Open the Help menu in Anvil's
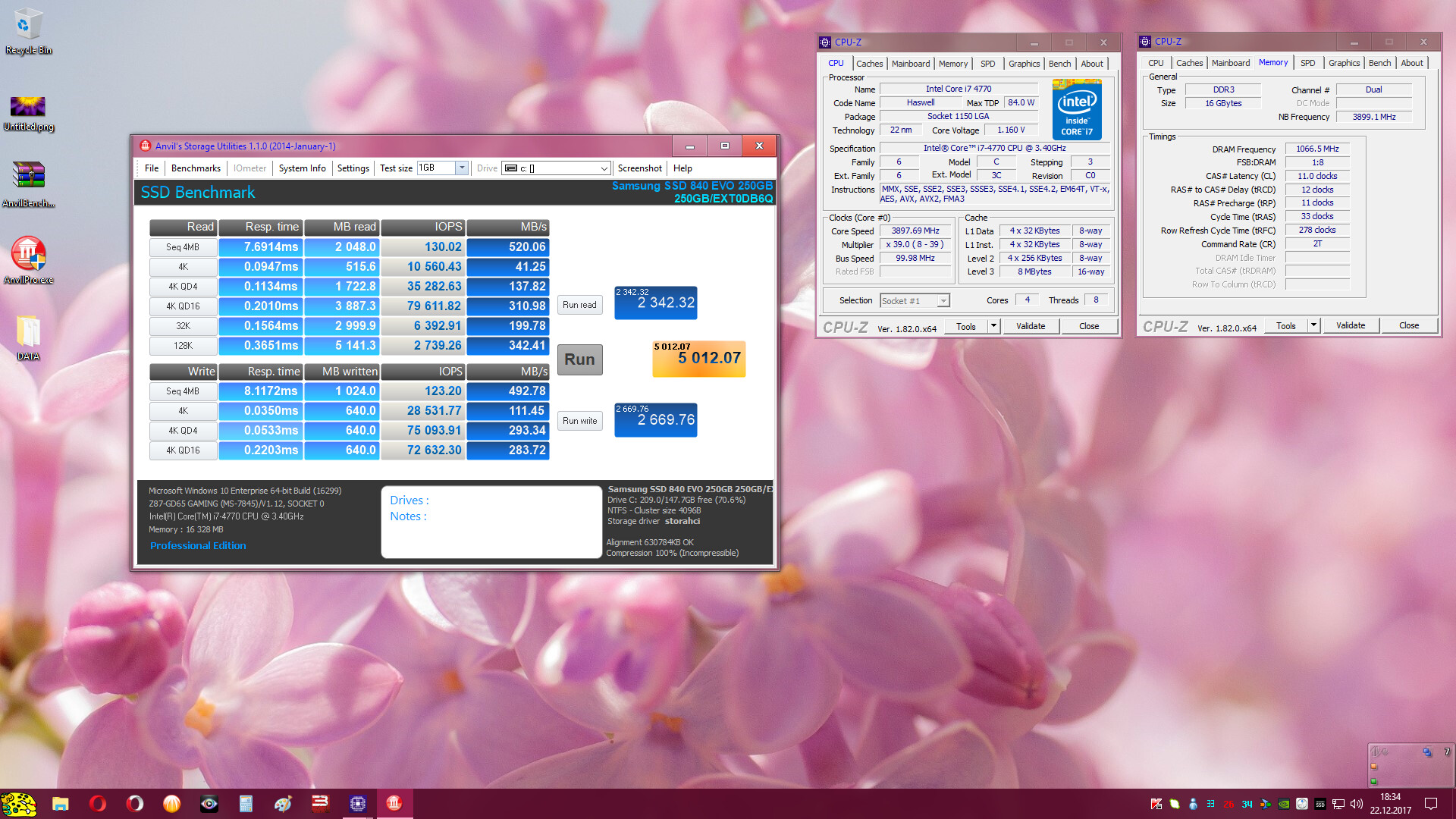The image size is (1456, 819). 682,168
